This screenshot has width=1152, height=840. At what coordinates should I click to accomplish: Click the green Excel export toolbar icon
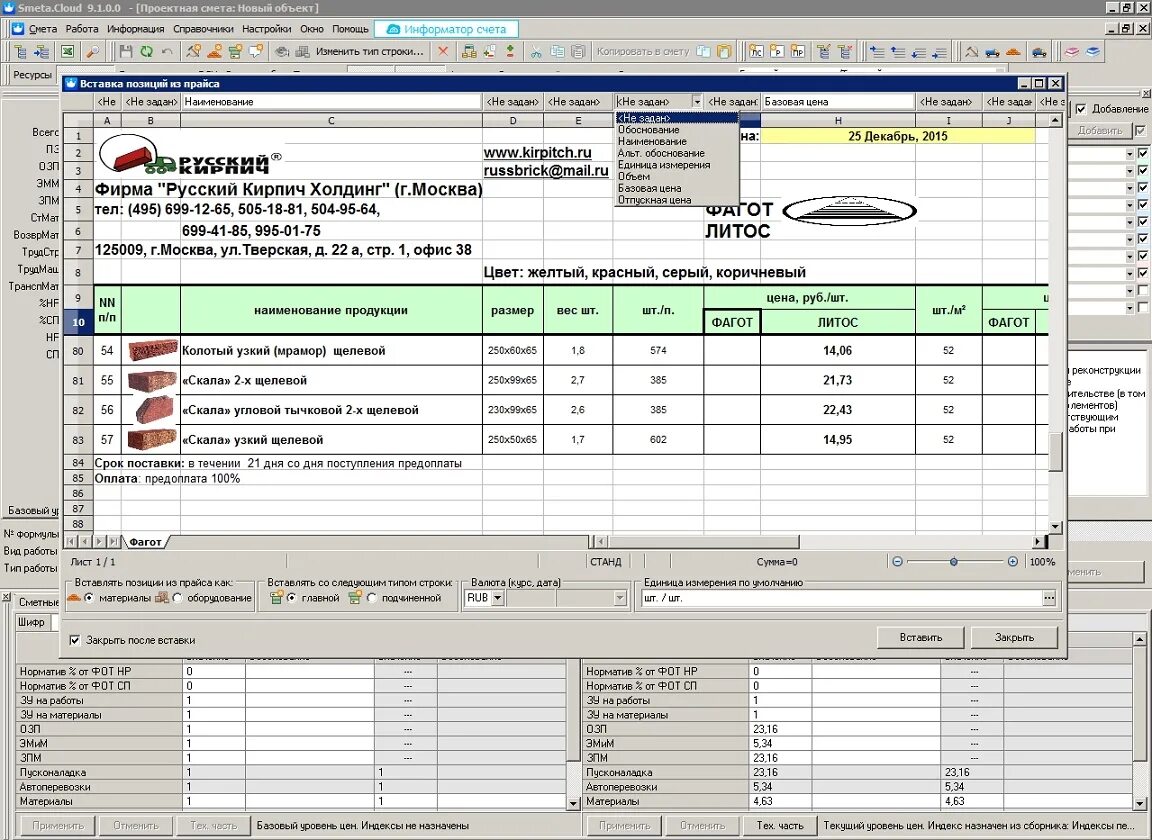point(67,51)
